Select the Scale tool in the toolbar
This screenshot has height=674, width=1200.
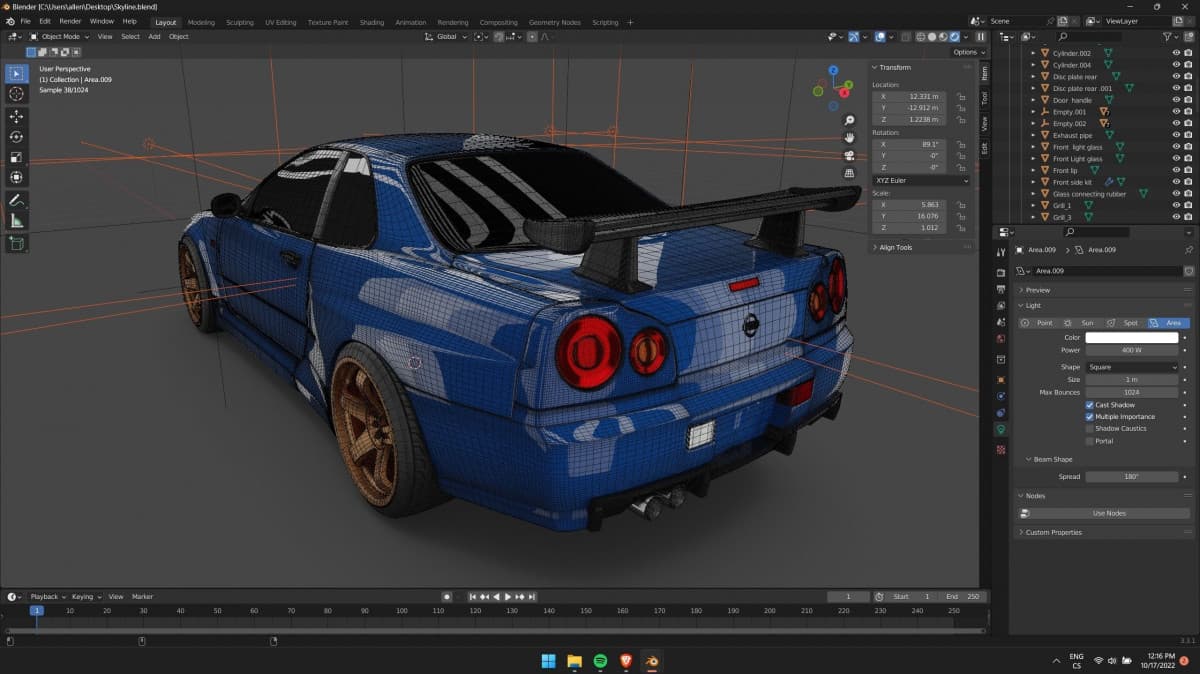pyautogui.click(x=16, y=158)
